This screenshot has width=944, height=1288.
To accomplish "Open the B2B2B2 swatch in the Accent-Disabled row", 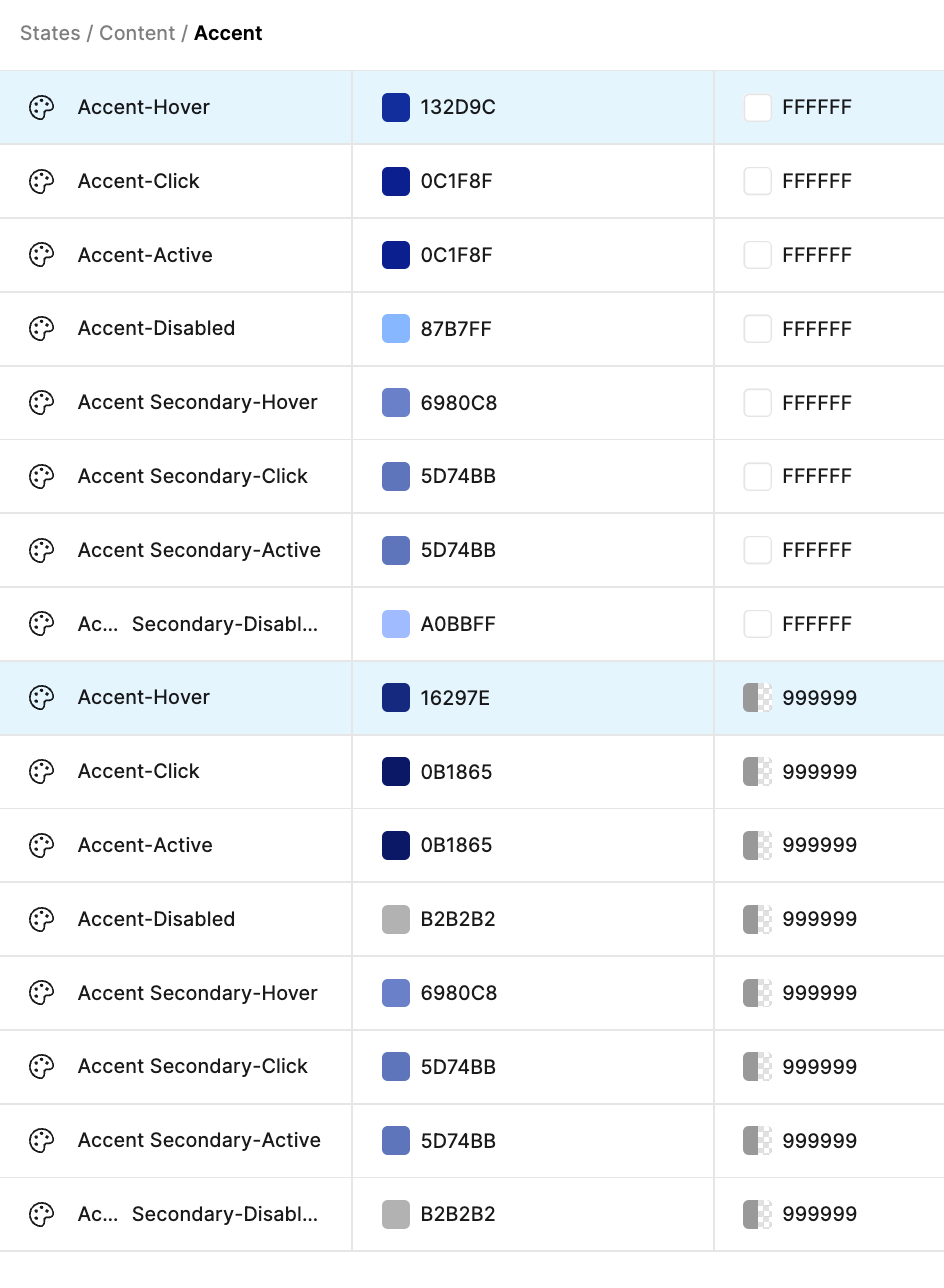I will pyautogui.click(x=396, y=919).
